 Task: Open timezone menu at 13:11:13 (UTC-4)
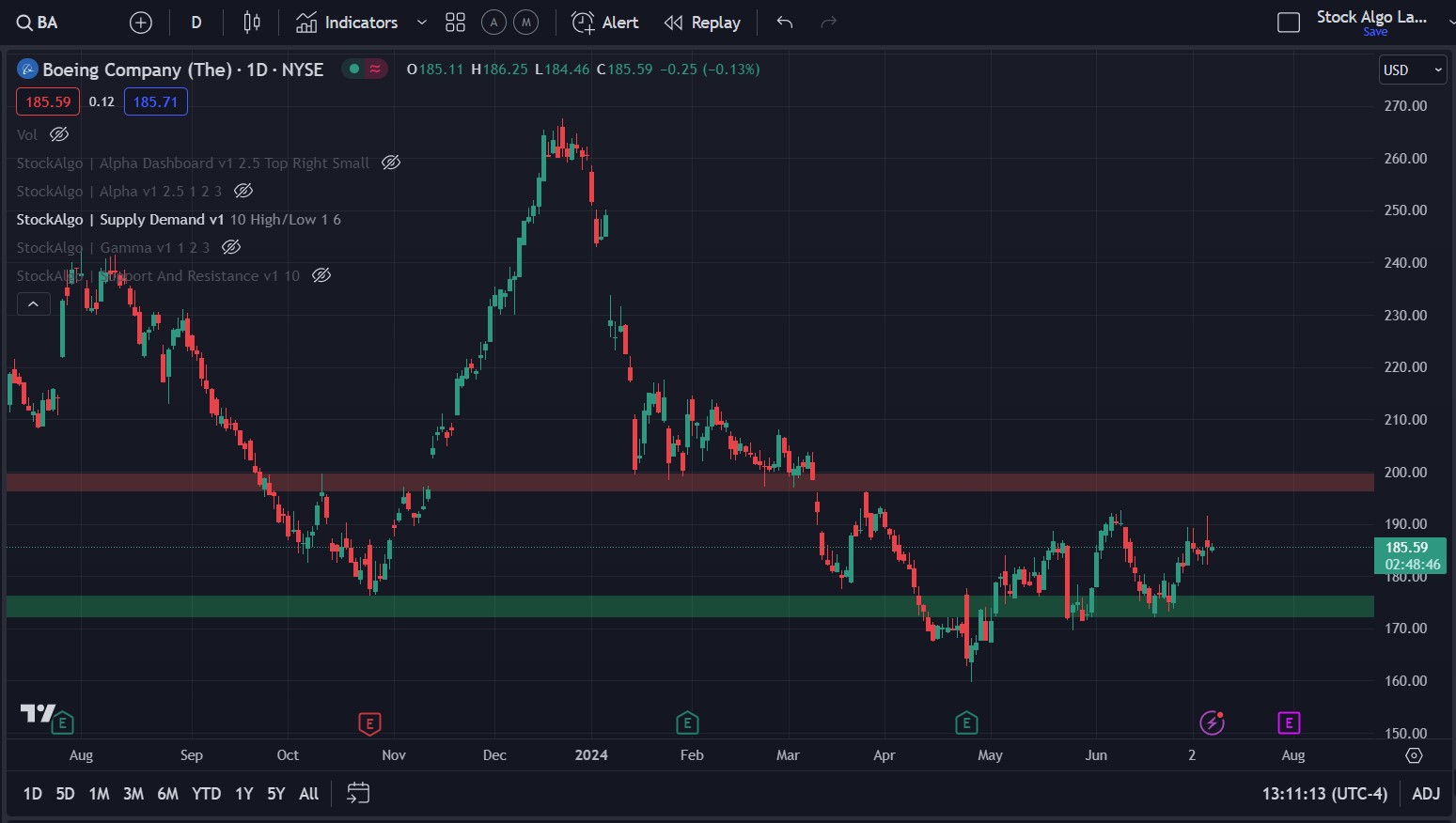1324,794
